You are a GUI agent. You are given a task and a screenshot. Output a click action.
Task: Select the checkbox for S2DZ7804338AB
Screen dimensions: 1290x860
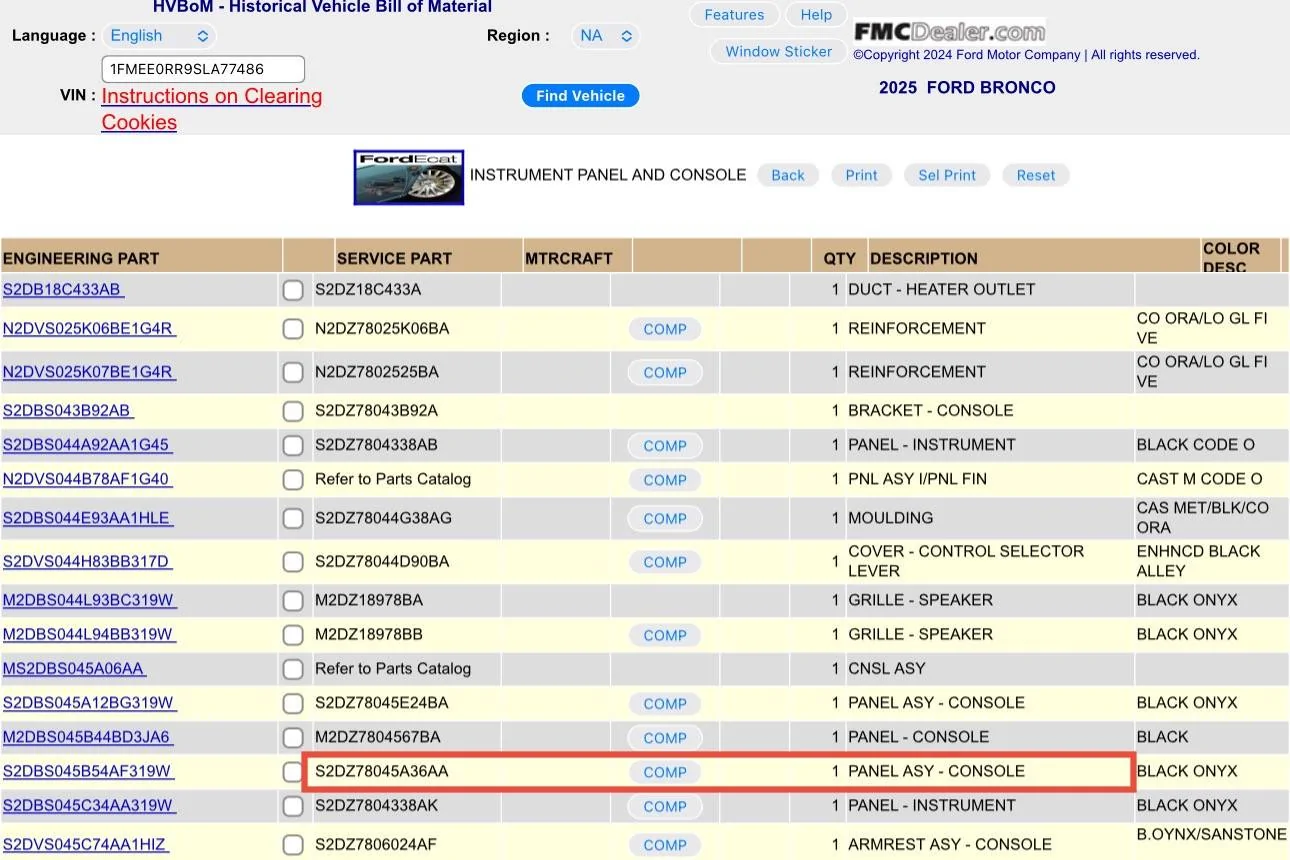pyautogui.click(x=293, y=445)
